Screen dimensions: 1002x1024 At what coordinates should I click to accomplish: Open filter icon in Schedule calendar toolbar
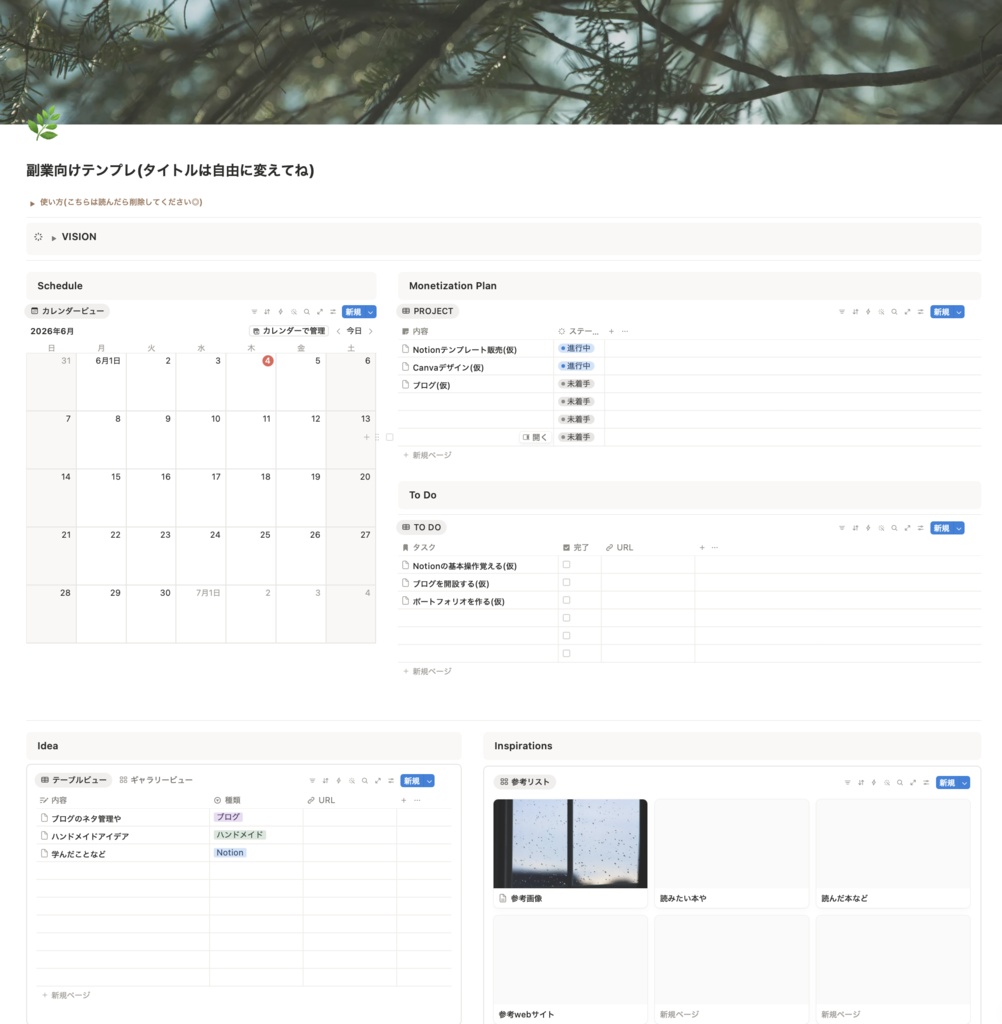tap(254, 312)
